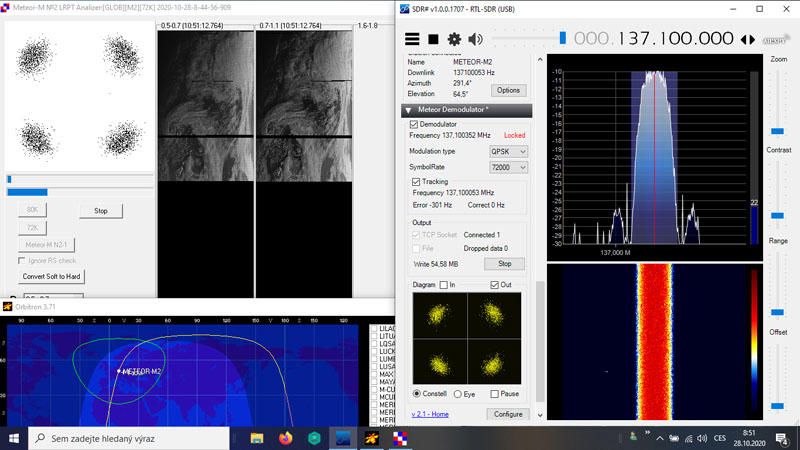Click the LRPT Analizer title bar icon
The height and width of the screenshot is (450, 800).
[5, 8]
